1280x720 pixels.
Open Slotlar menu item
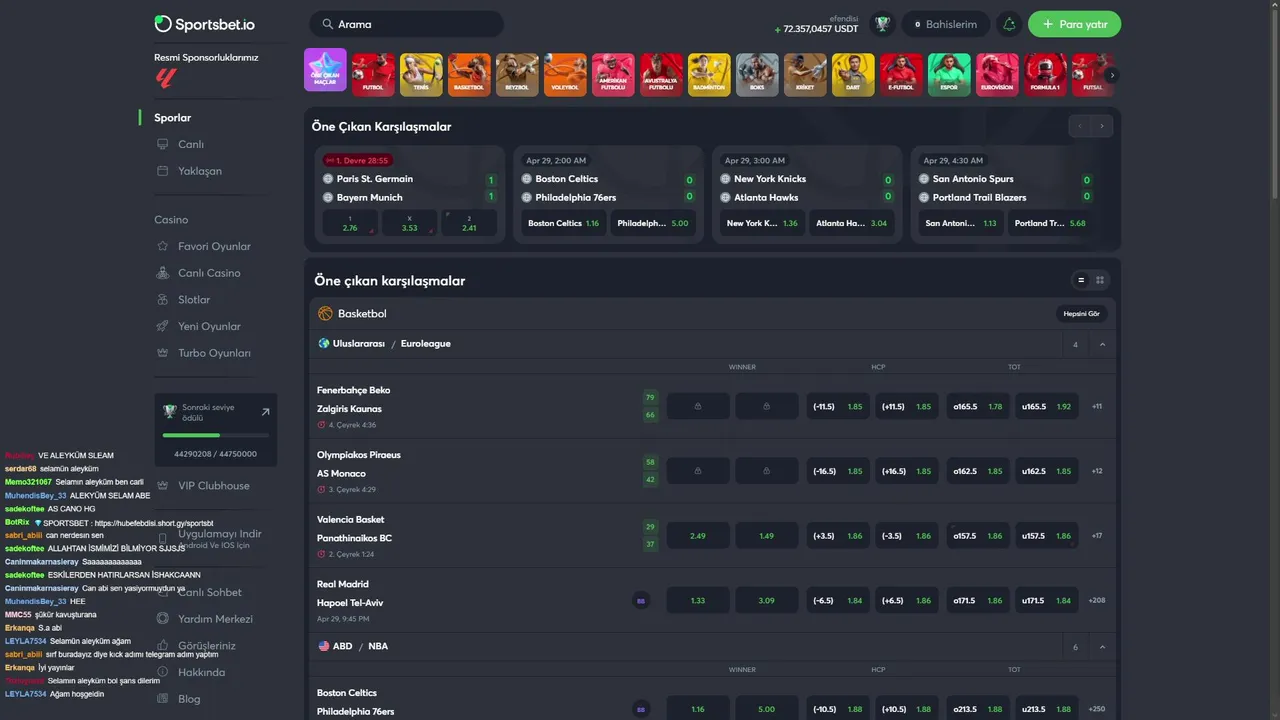pyautogui.click(x=194, y=300)
